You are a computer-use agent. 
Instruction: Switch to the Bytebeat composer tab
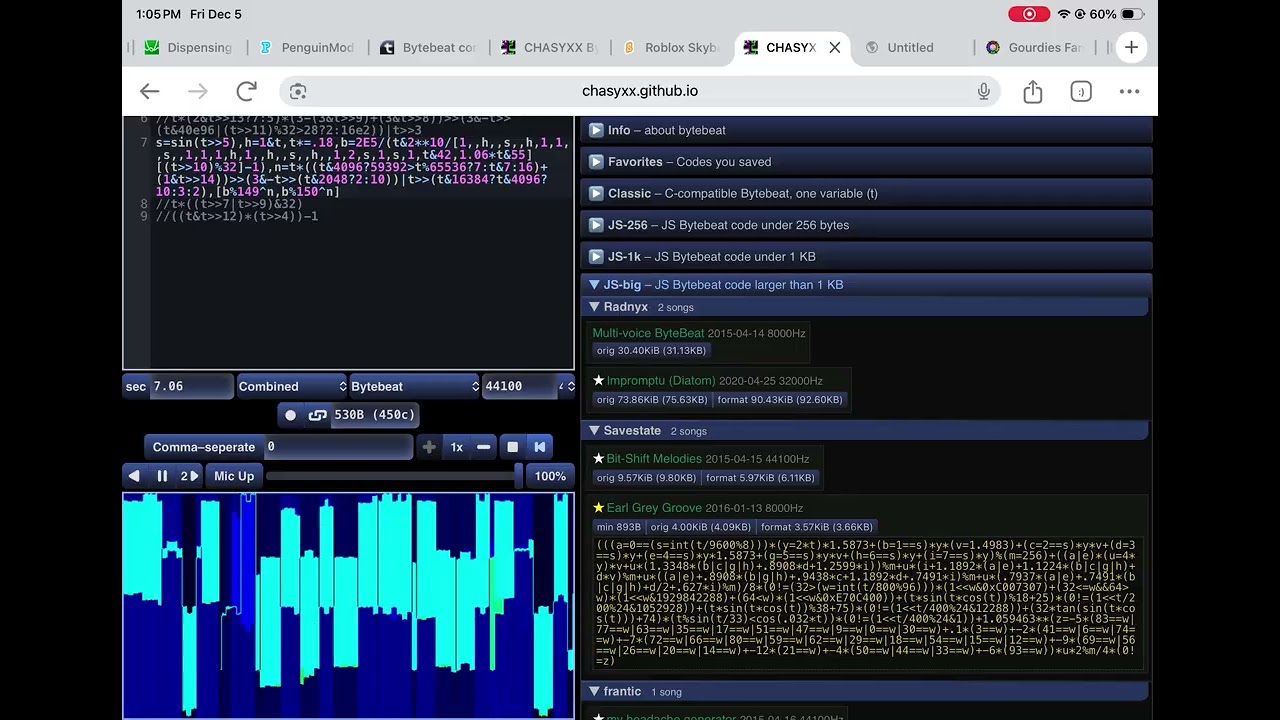tap(428, 47)
